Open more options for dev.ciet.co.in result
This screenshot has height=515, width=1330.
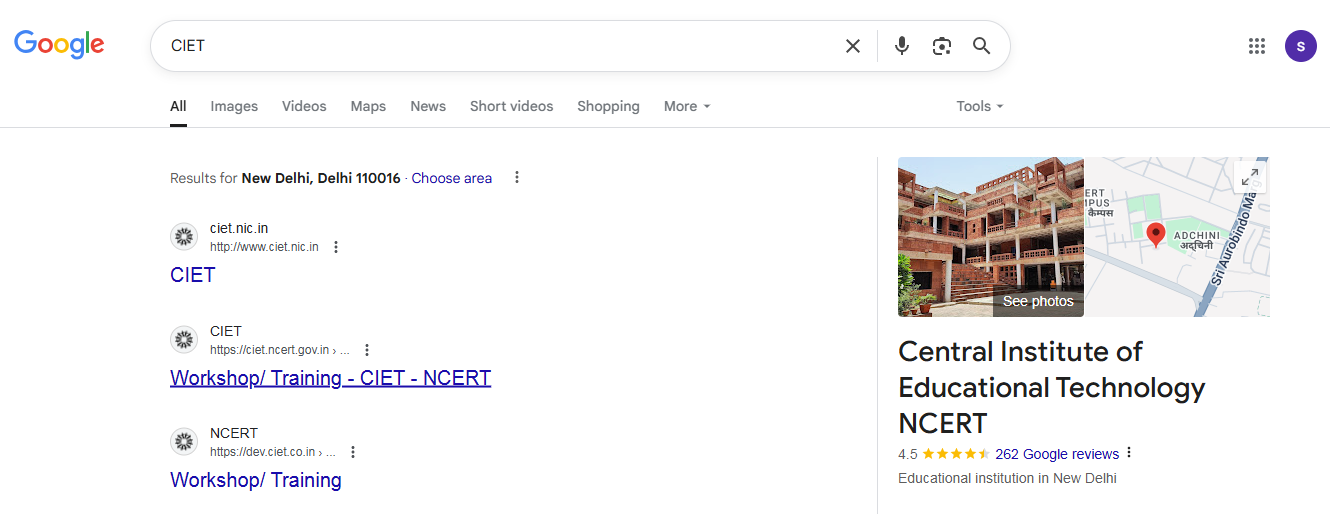click(353, 452)
